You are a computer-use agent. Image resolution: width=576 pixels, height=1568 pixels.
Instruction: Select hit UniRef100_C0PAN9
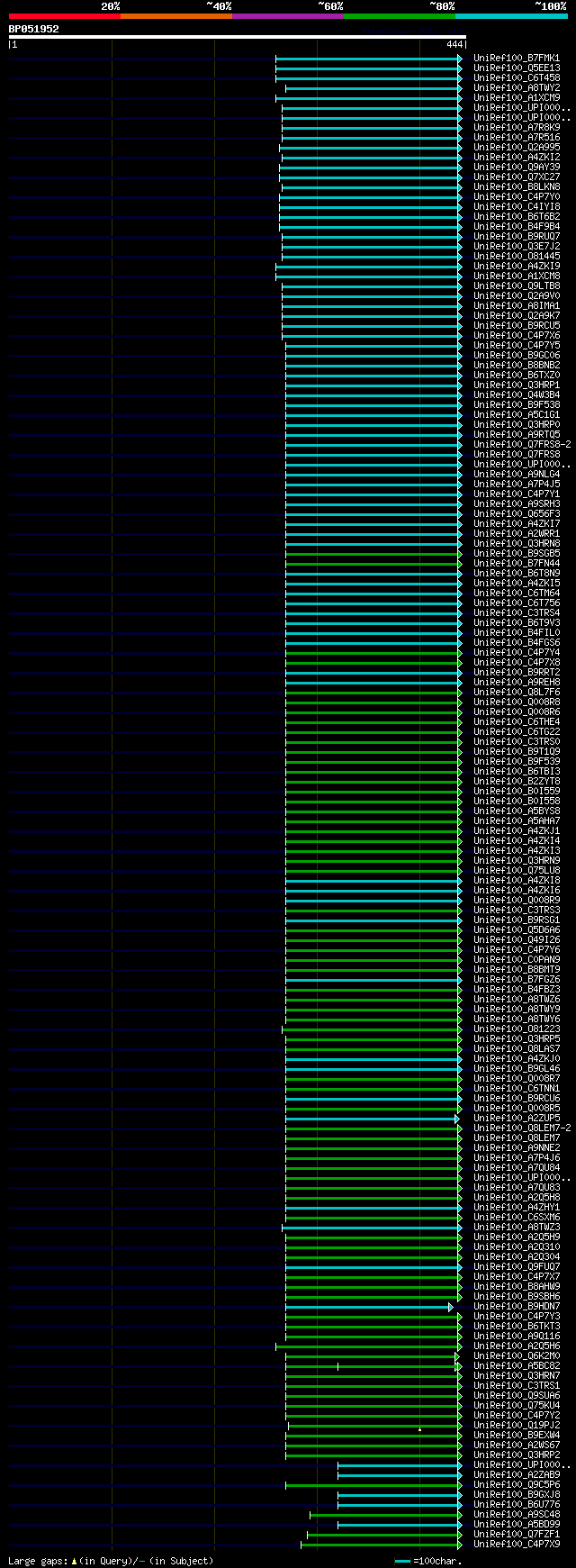coord(517,960)
